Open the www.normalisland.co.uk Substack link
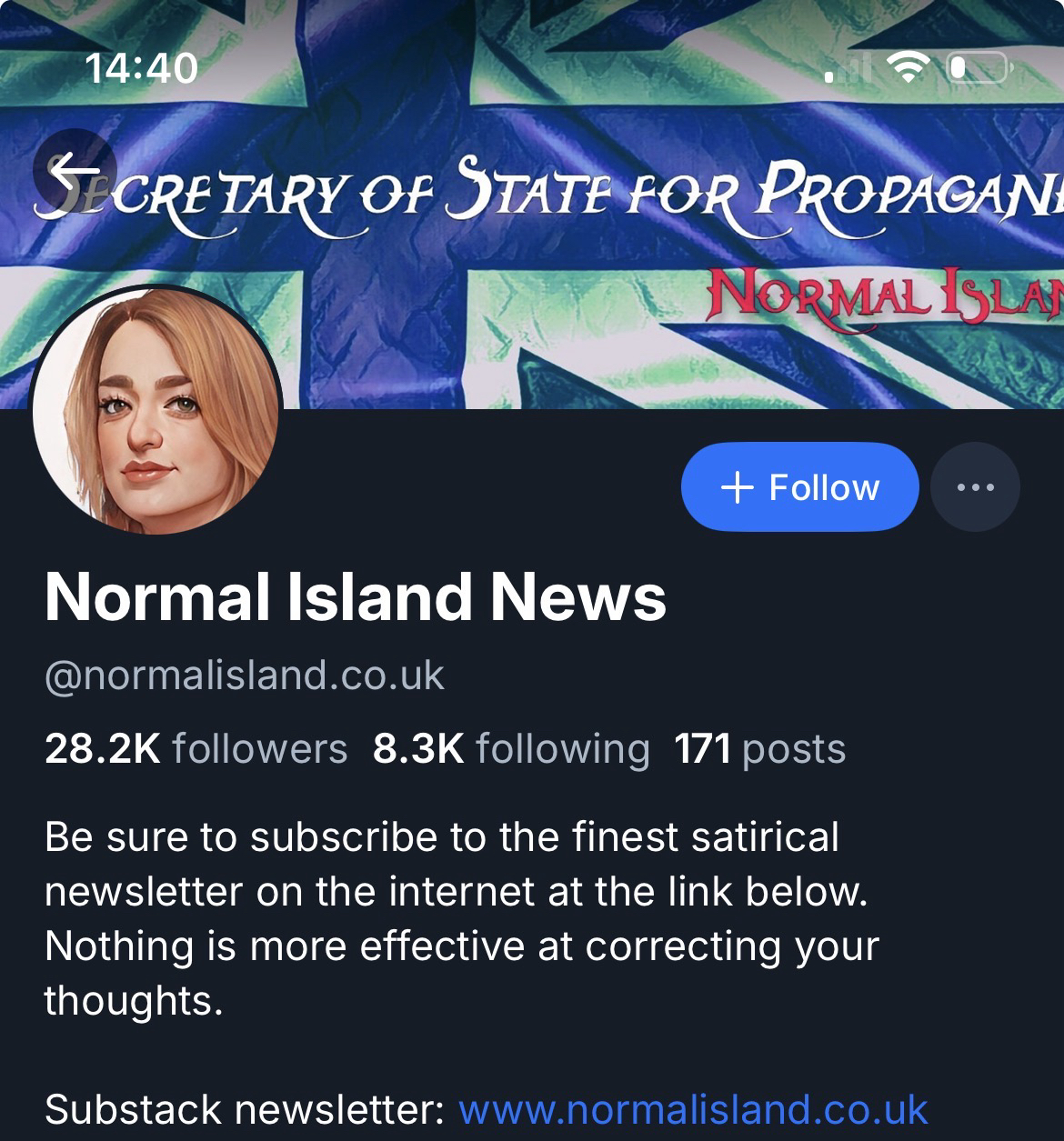The image size is (1064, 1141). point(693,1110)
